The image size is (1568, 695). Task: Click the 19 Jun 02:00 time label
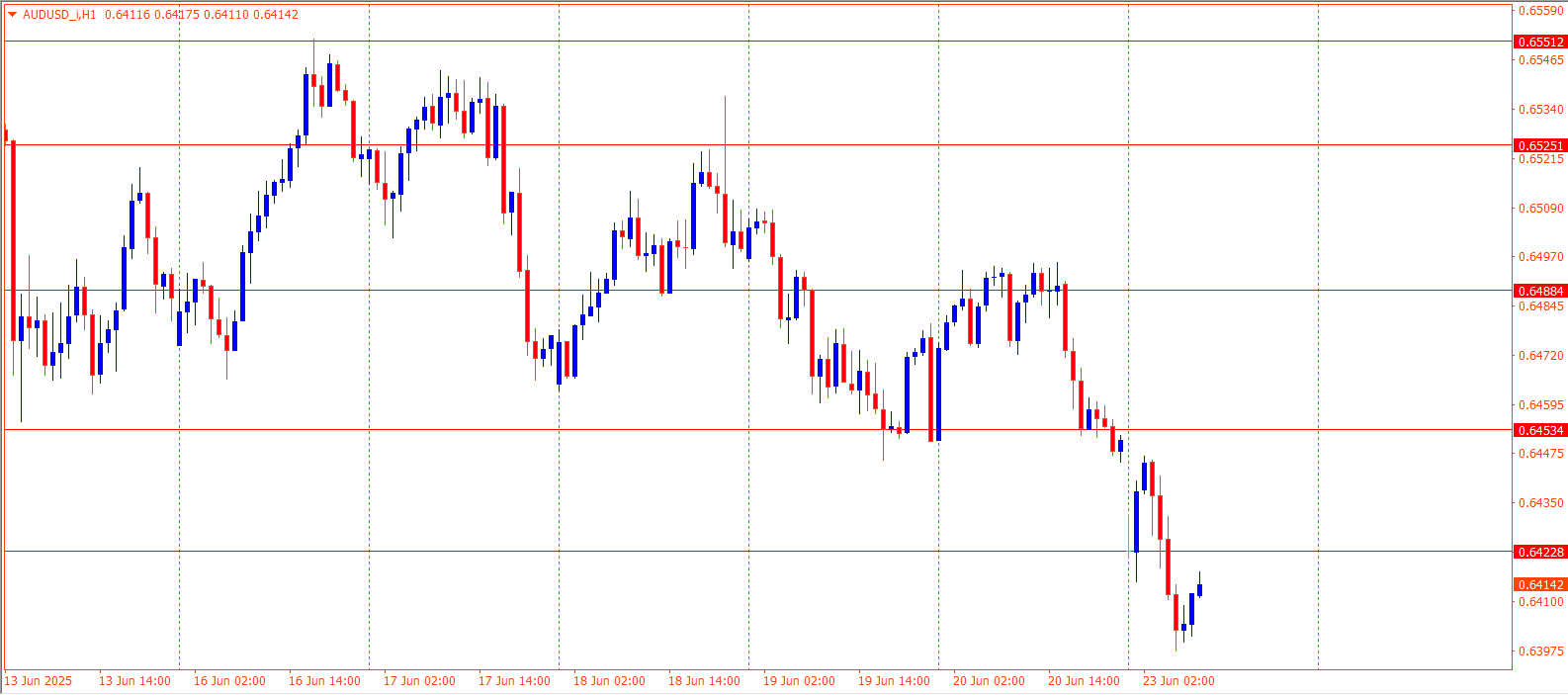[799, 681]
